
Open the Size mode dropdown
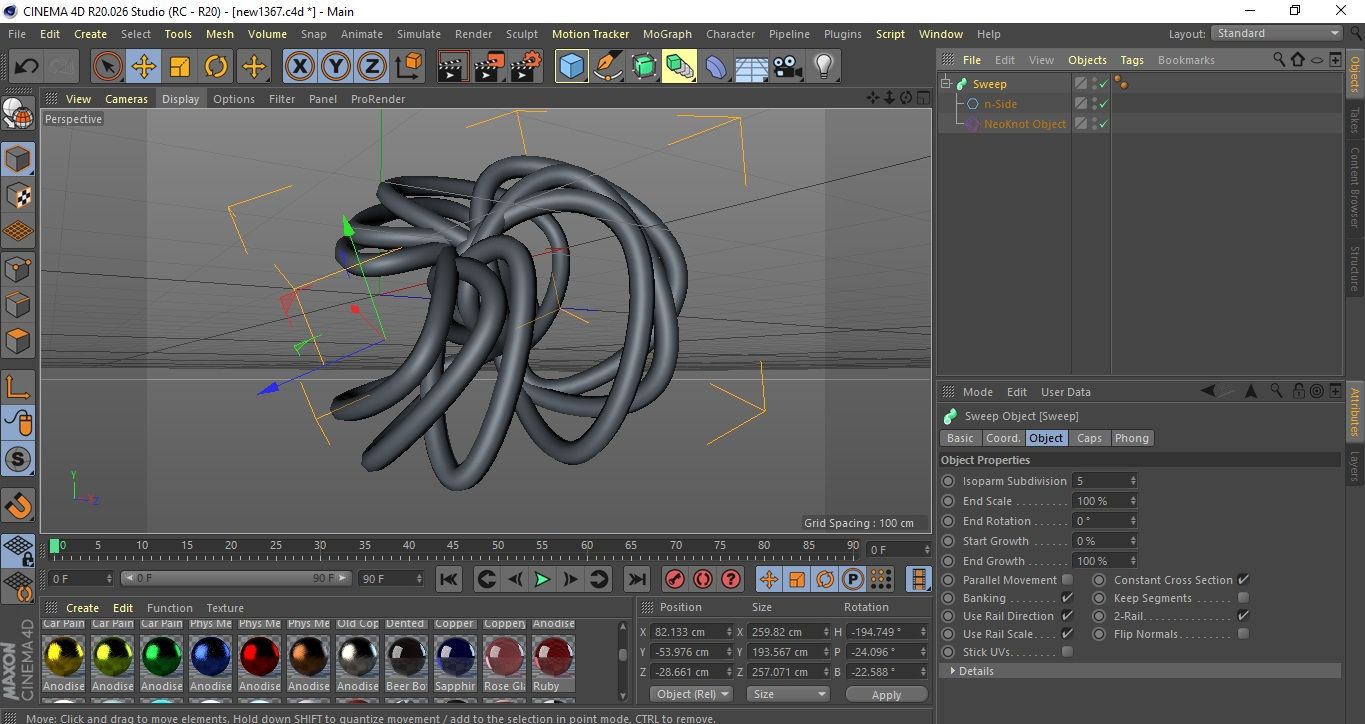(x=790, y=694)
